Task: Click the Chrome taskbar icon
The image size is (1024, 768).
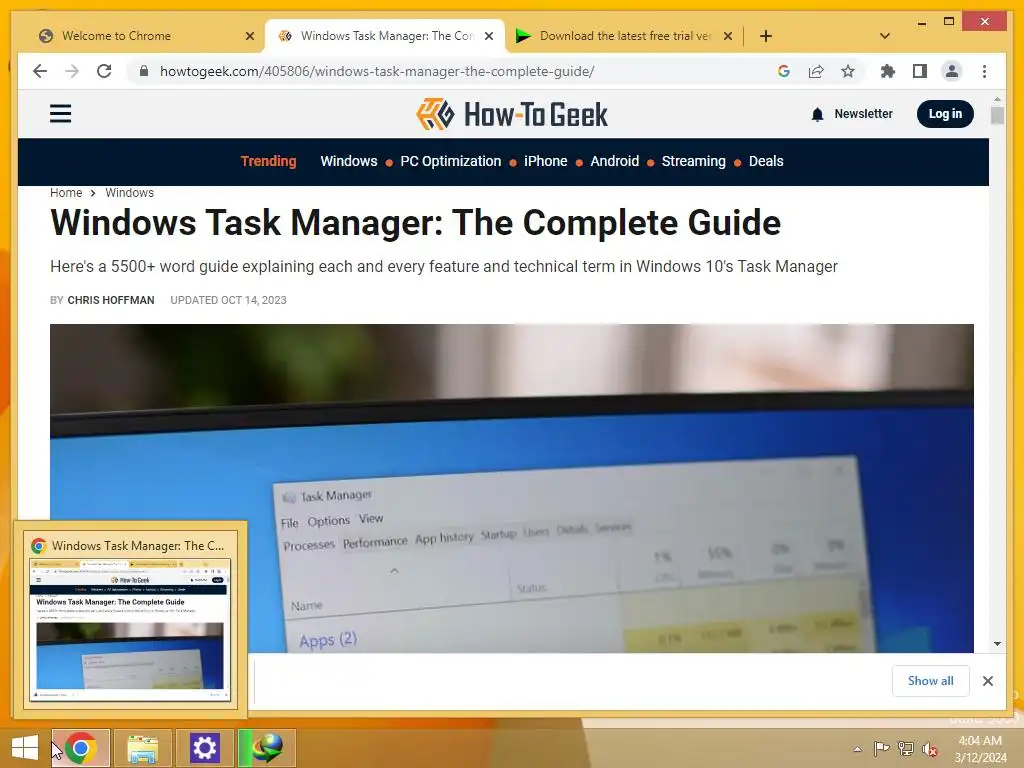Action: point(81,748)
